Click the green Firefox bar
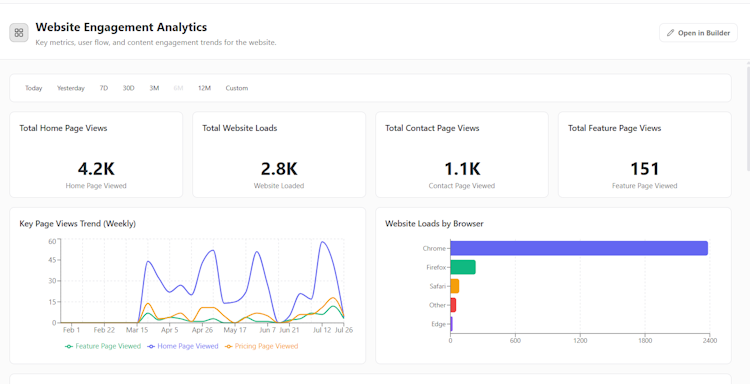The width and height of the screenshot is (750, 384). point(463,267)
